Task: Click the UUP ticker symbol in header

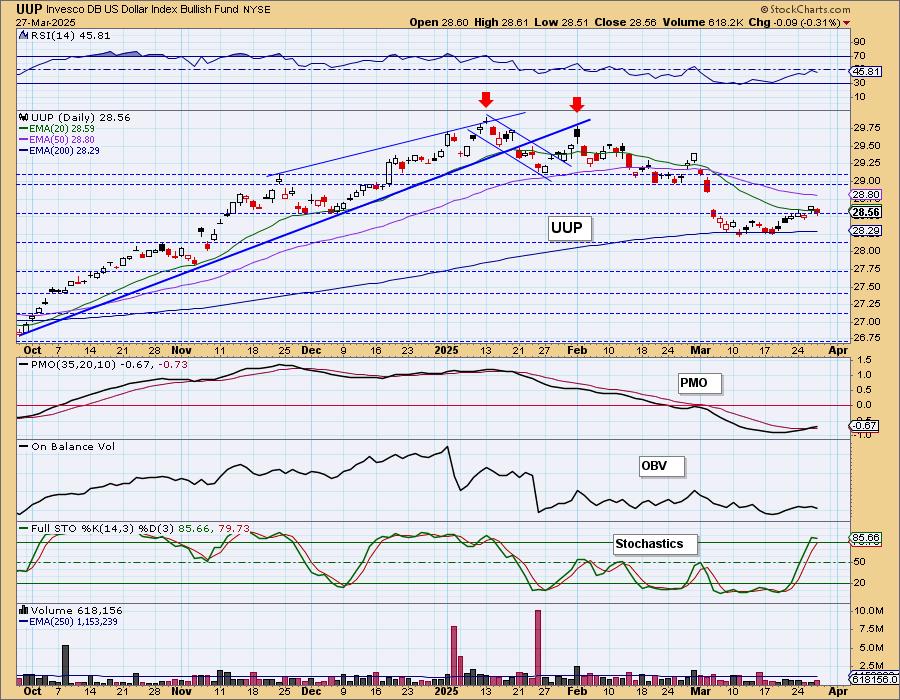Action: (x=28, y=9)
